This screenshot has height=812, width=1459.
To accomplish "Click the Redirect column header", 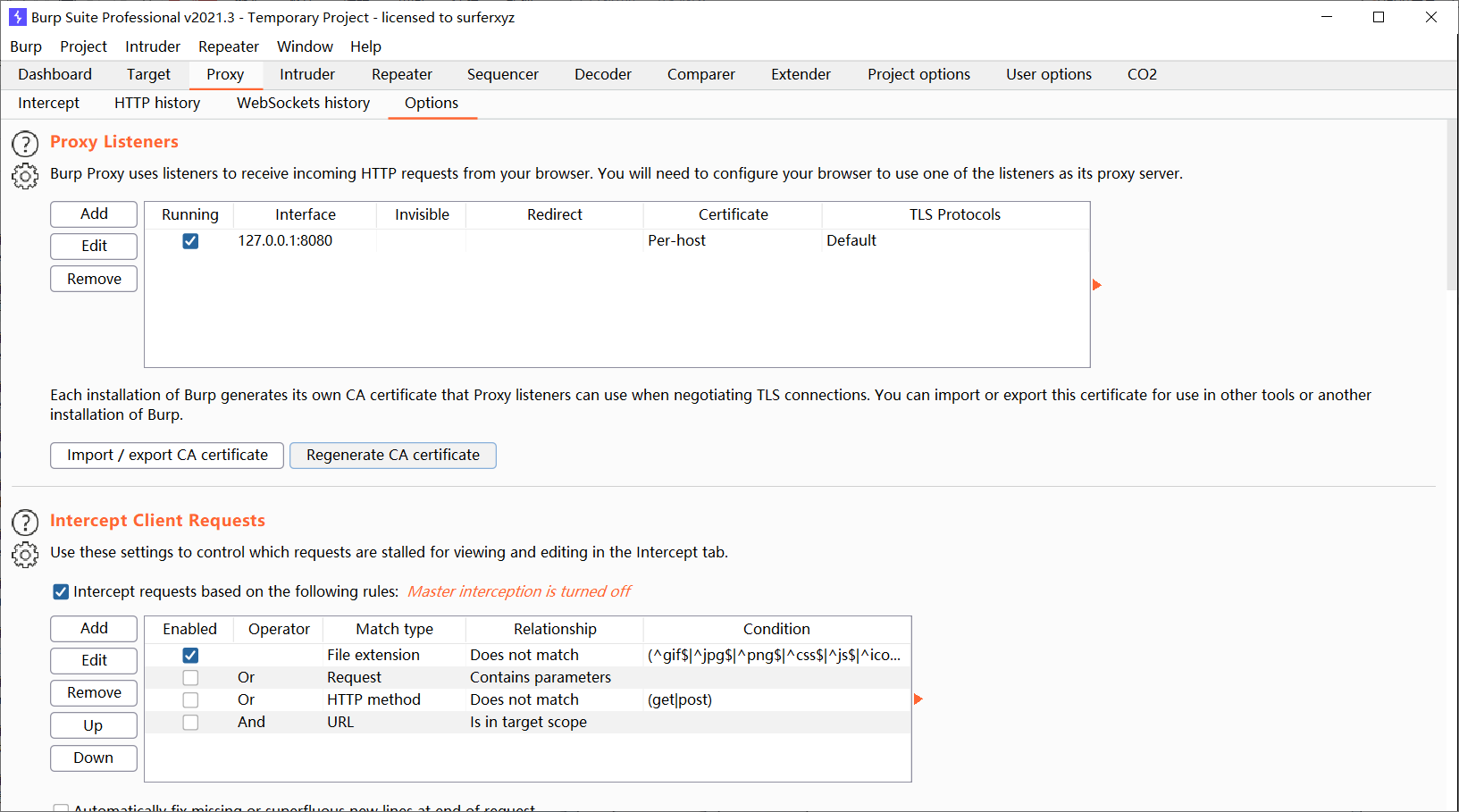I will pos(554,215).
